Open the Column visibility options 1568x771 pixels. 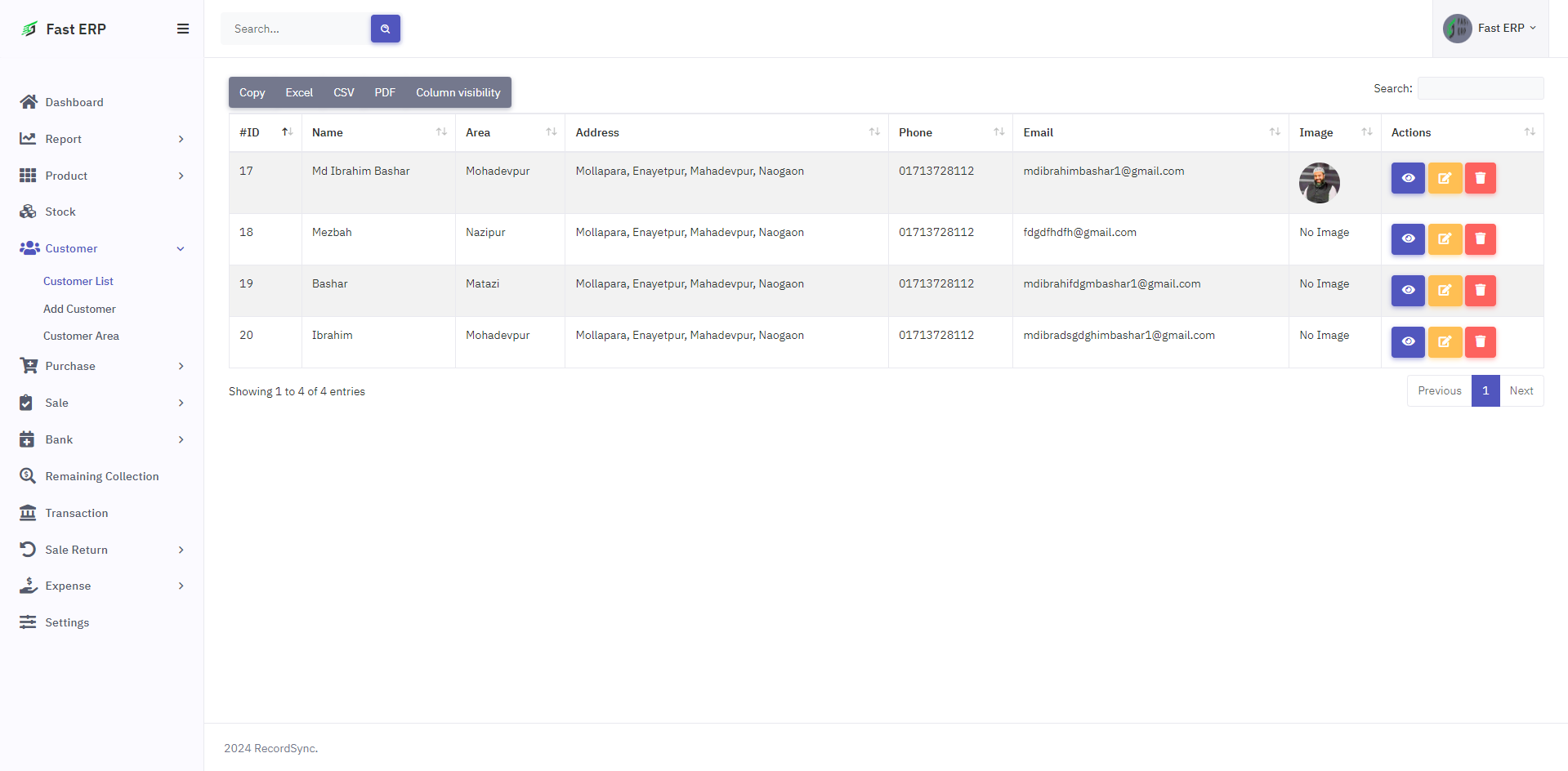[x=458, y=92]
